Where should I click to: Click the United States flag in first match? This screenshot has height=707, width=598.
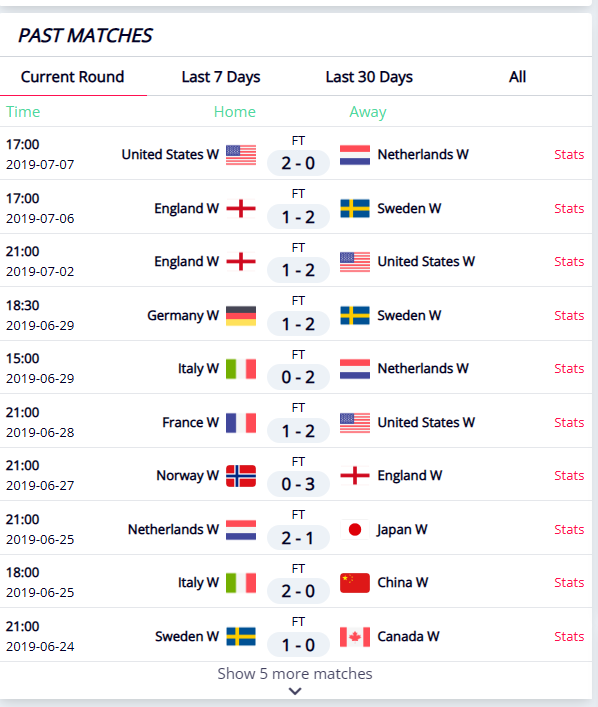241,155
